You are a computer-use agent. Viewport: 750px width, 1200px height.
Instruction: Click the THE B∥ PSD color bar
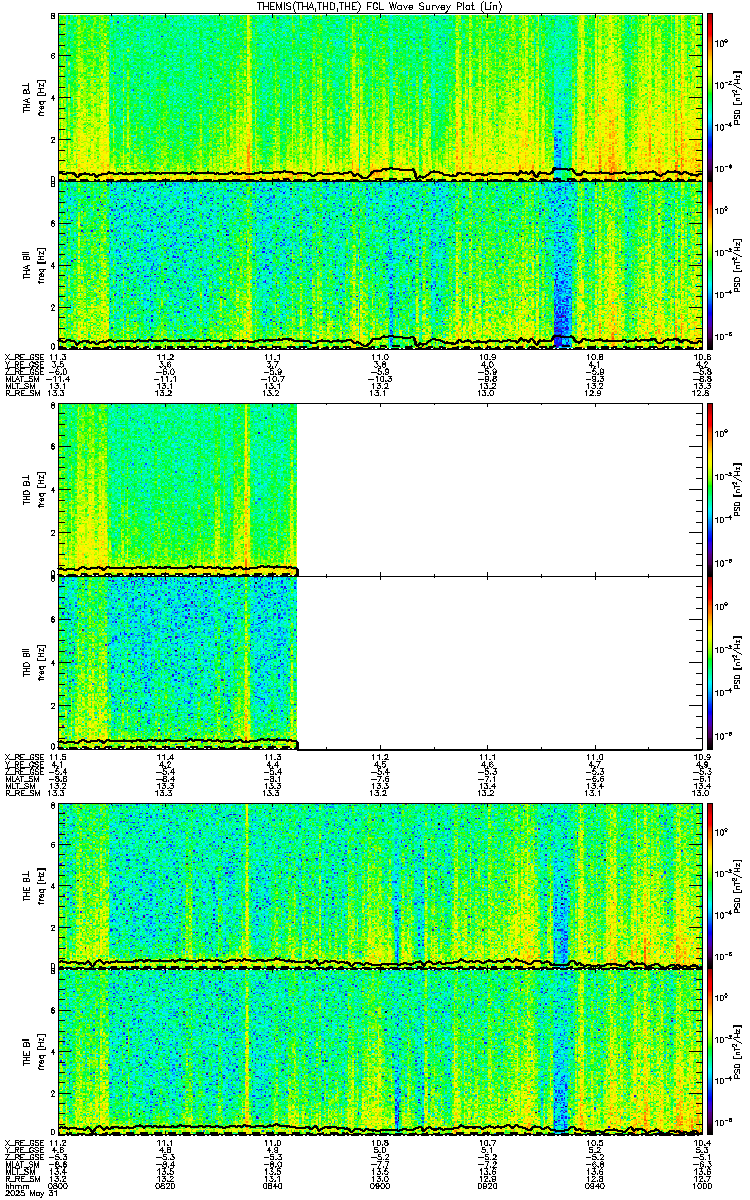click(x=710, y=1051)
